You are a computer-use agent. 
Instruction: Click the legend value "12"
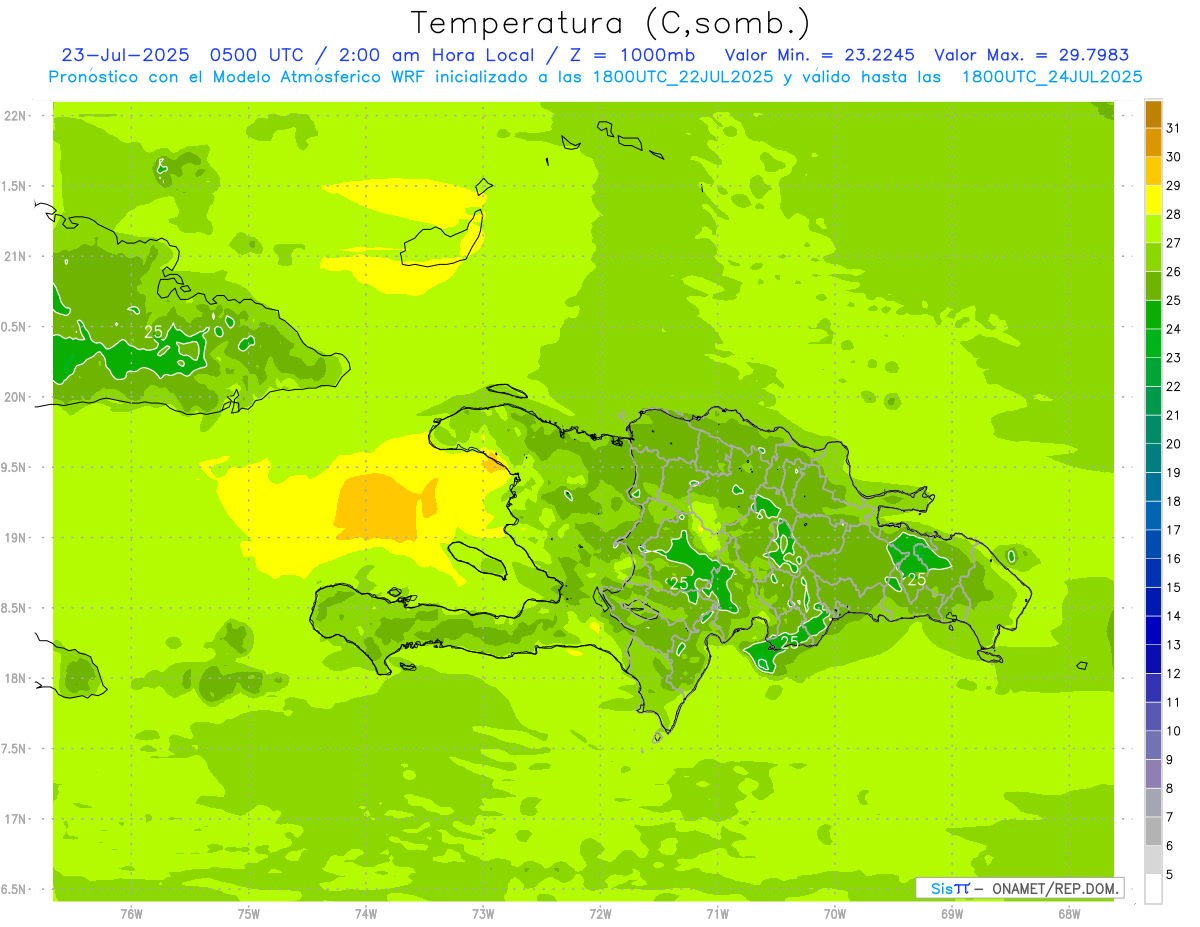[1174, 673]
